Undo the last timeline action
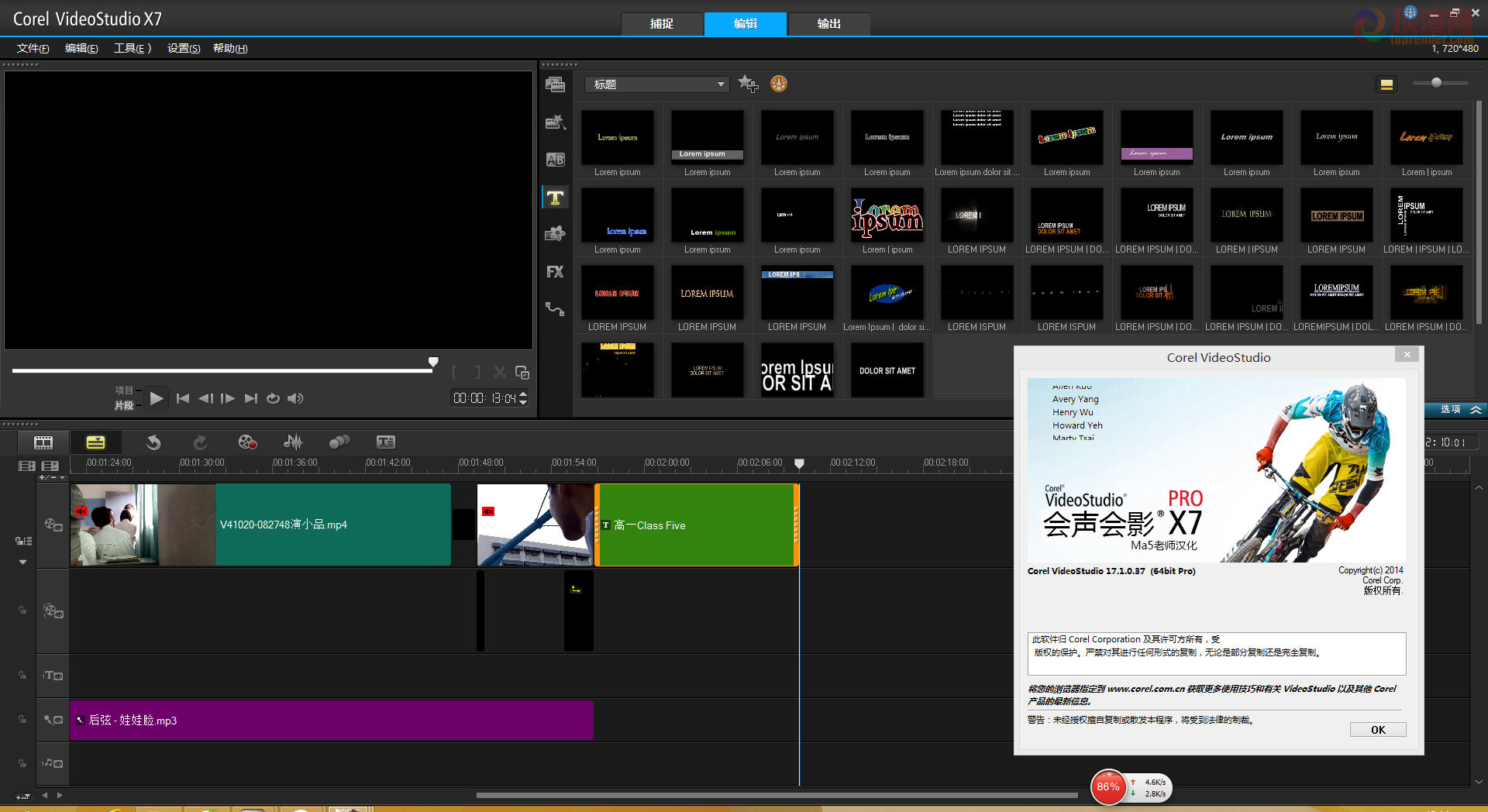The height and width of the screenshot is (812, 1488). pos(153,442)
